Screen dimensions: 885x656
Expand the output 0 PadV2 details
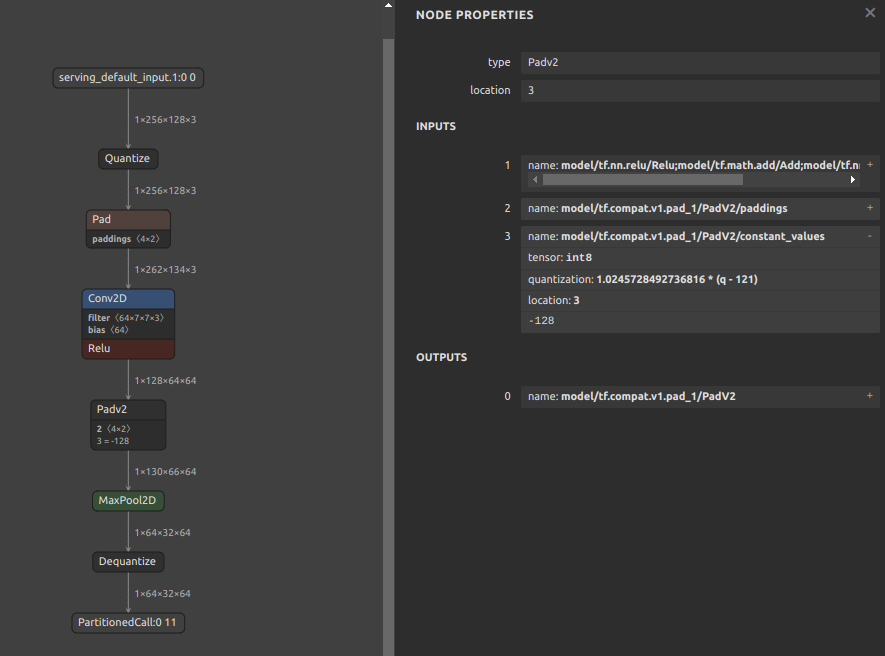click(869, 397)
